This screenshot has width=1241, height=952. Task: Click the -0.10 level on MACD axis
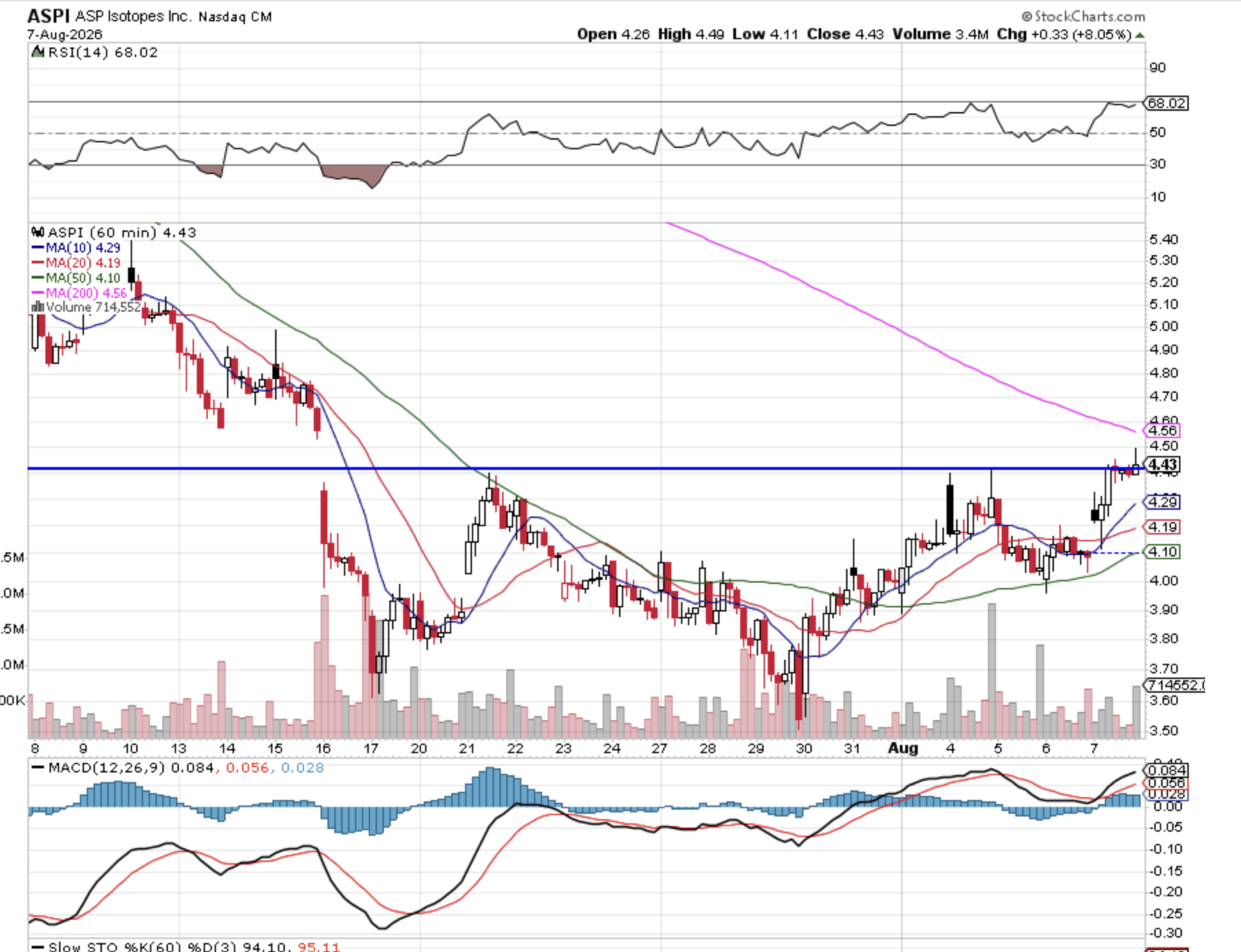click(1165, 849)
